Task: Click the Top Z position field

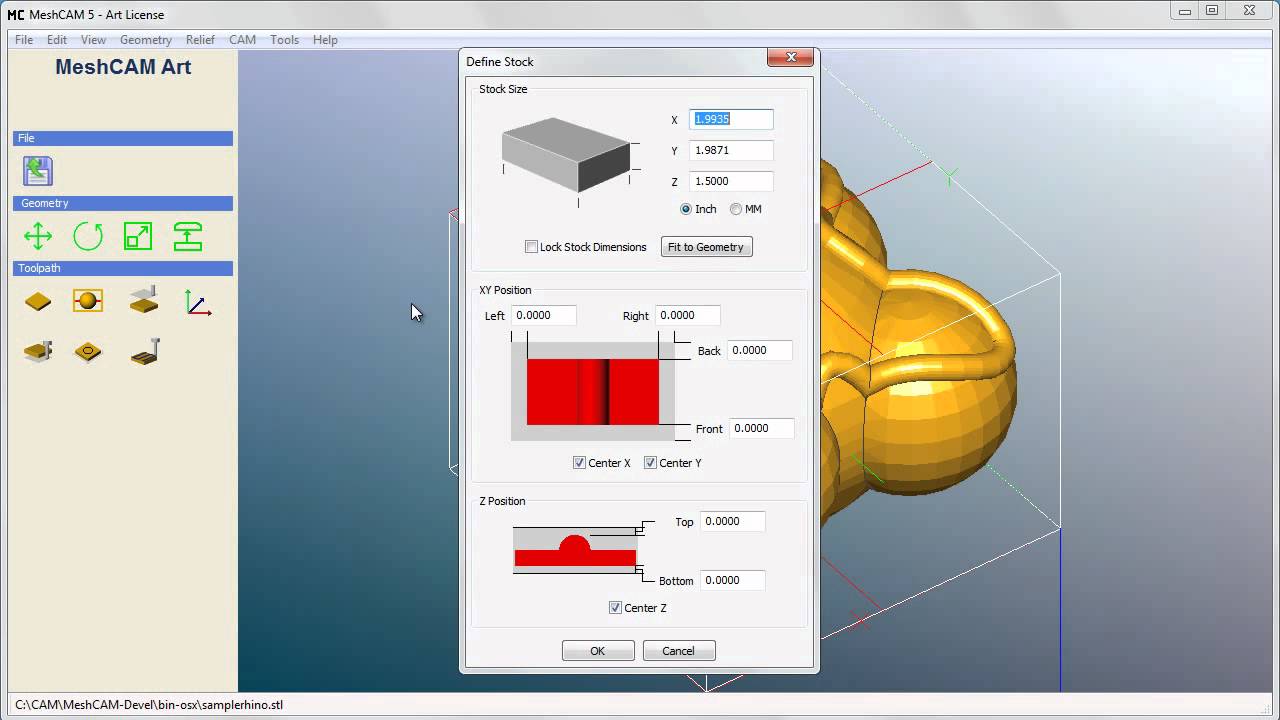Action: [x=733, y=521]
